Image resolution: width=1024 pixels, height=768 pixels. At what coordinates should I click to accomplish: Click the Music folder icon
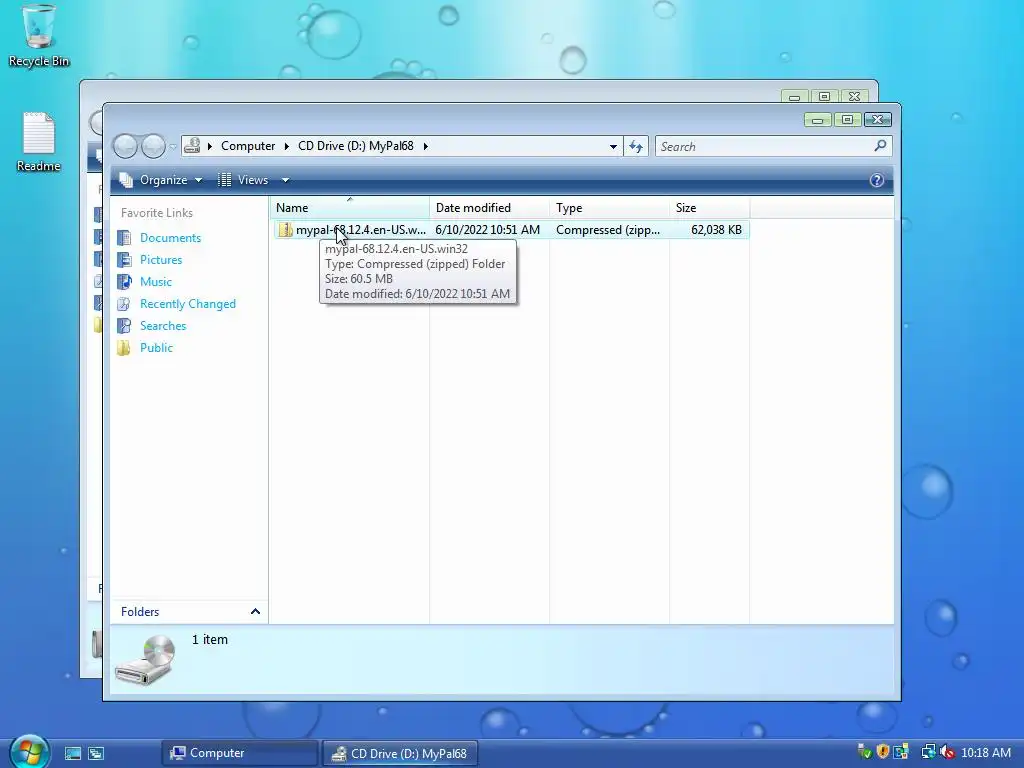pos(124,281)
